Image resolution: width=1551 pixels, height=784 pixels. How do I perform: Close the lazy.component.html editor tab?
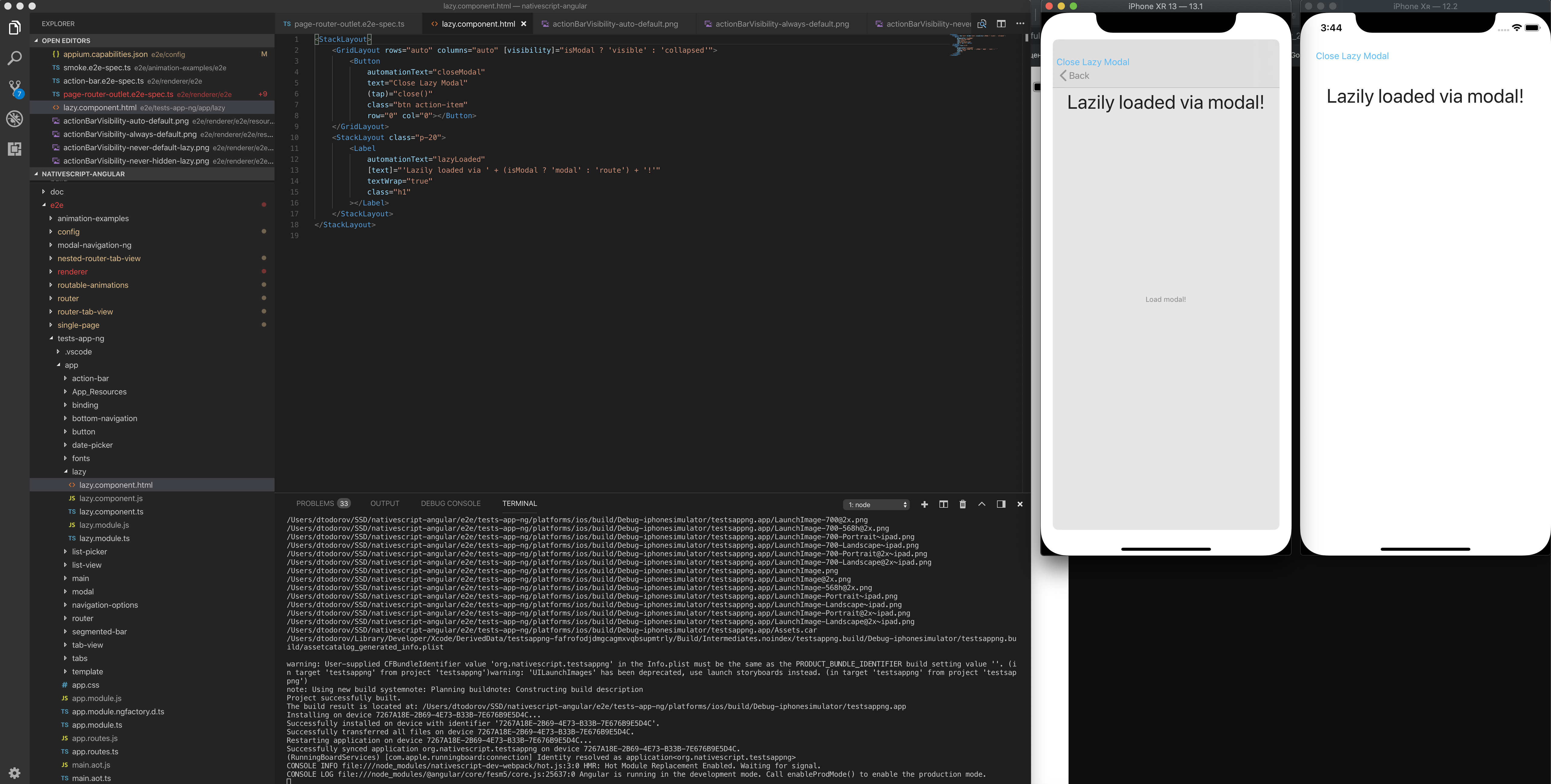pyautogui.click(x=524, y=24)
